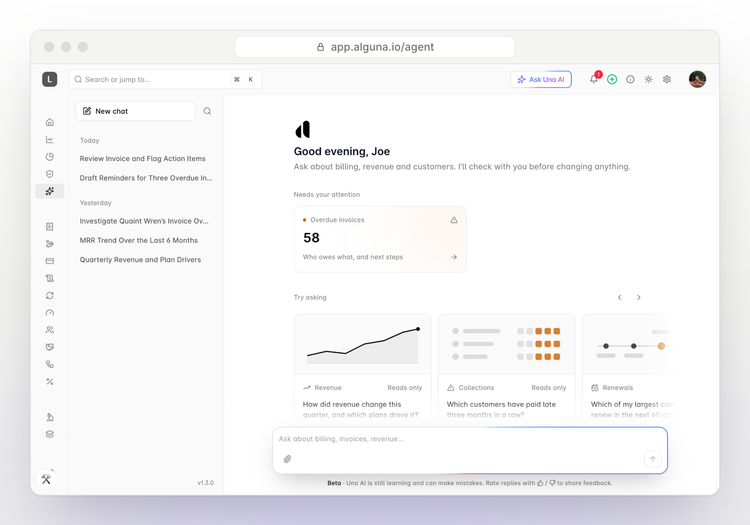The width and height of the screenshot is (750, 525).
Task: Click the receipt scroll sidebar icon
Action: click(50, 278)
